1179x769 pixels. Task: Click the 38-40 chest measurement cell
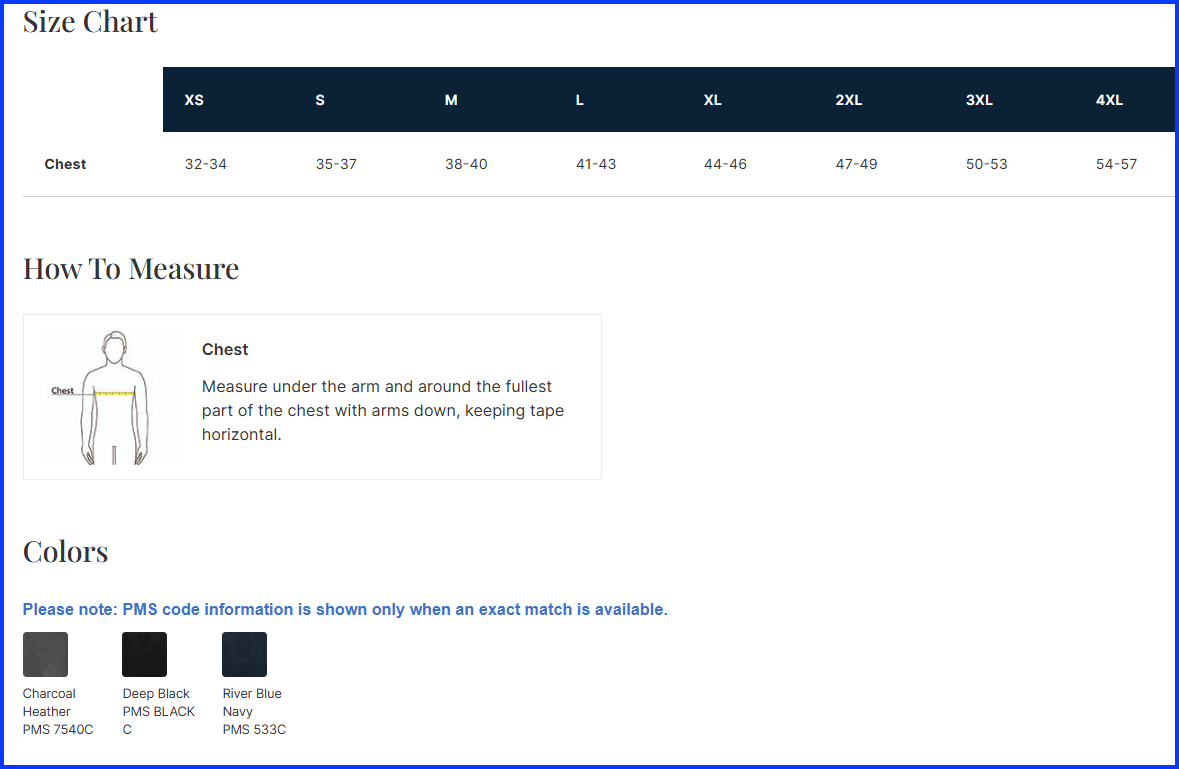[x=466, y=164]
